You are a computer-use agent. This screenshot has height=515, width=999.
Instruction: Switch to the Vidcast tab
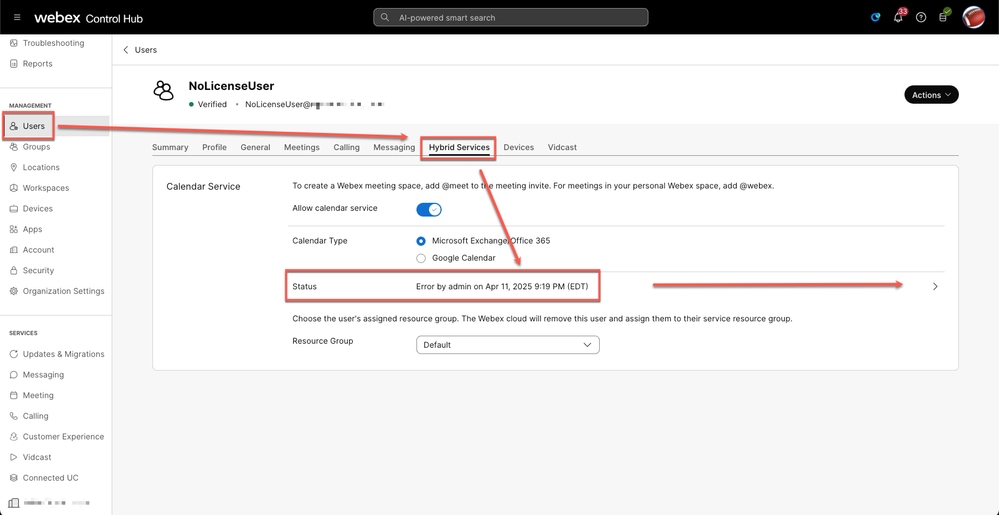pos(562,147)
